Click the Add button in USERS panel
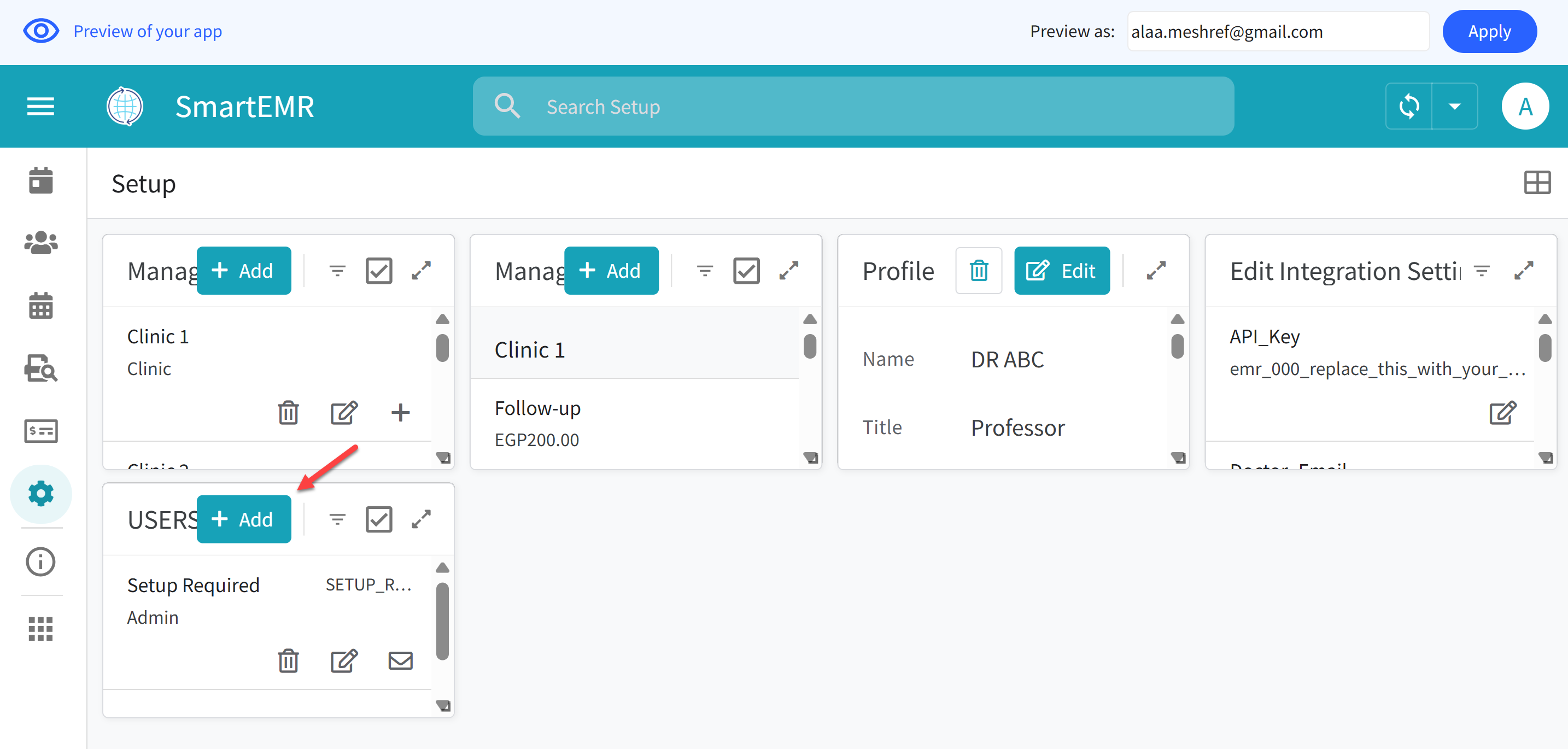The image size is (1568, 749). [243, 519]
